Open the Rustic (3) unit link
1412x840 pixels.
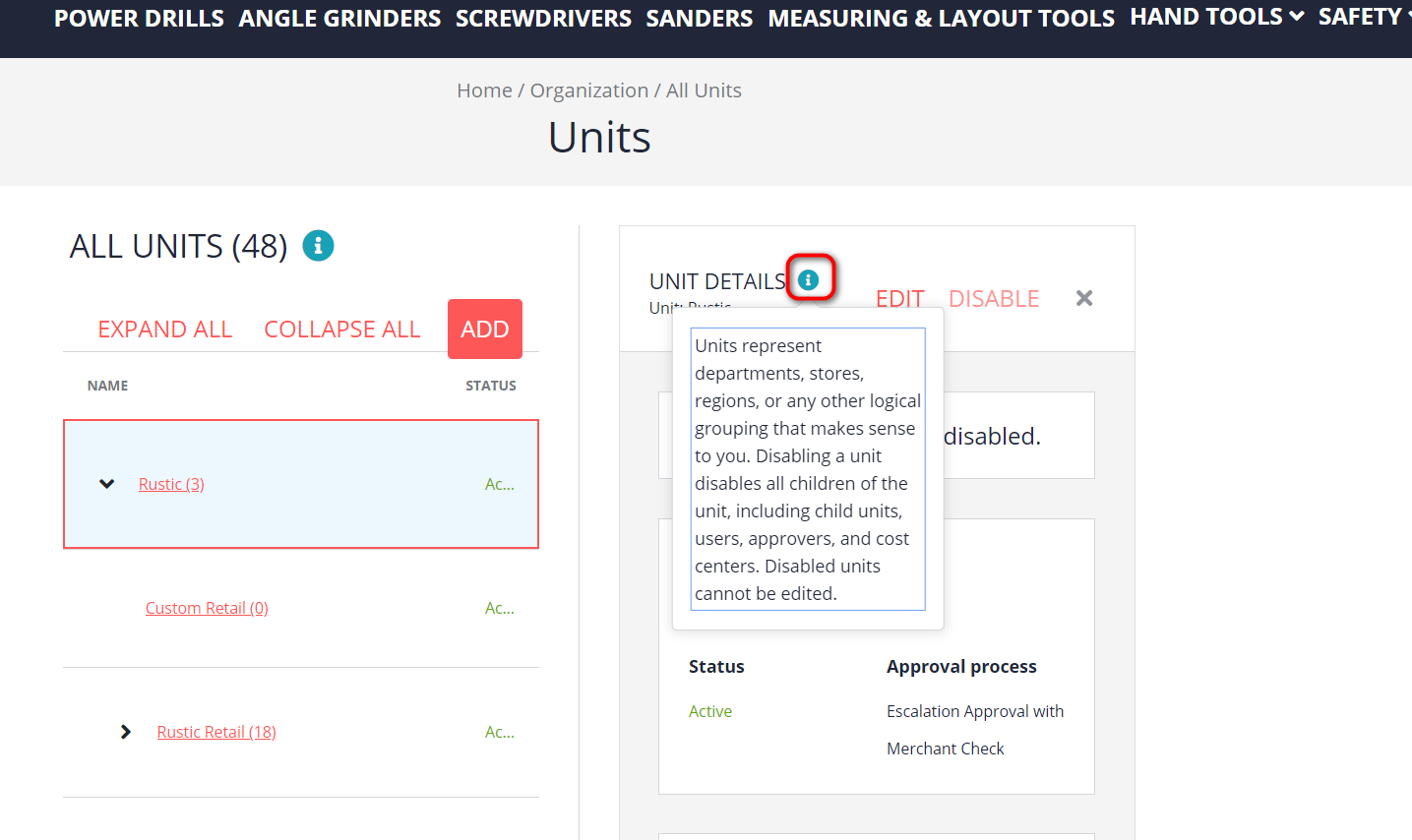171,484
